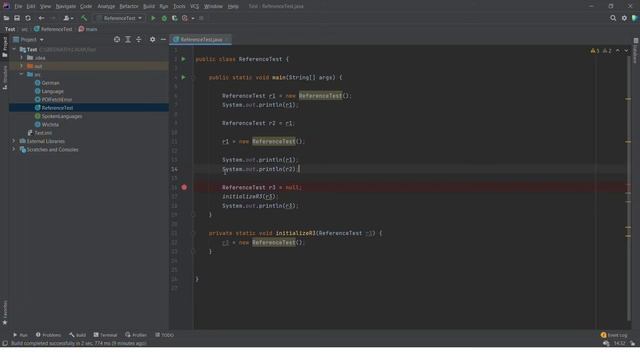Open the dropdown arrow next to profiler icon

click(193, 18)
